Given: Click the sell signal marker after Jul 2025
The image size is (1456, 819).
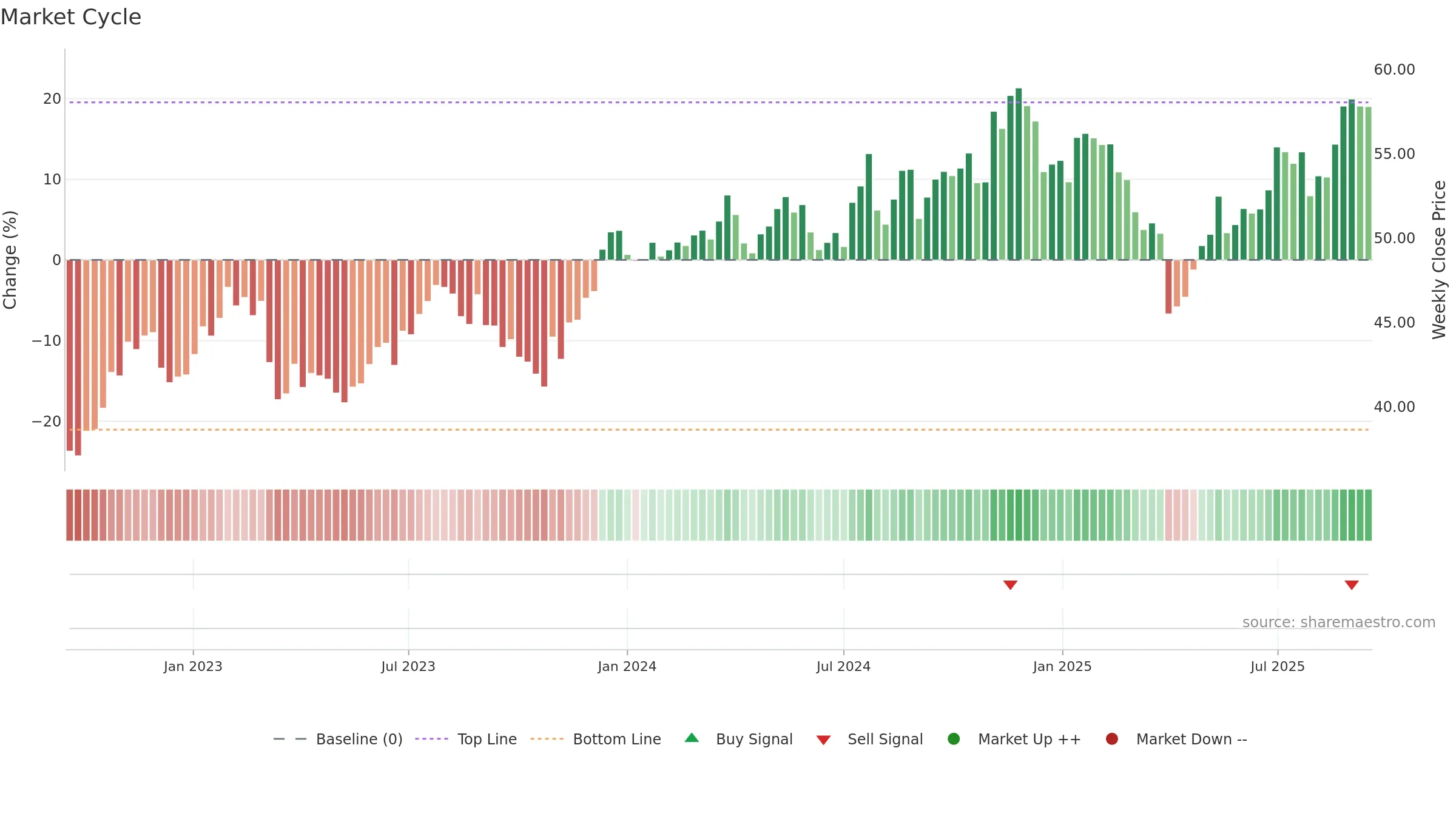Looking at the screenshot, I should point(1352,585).
